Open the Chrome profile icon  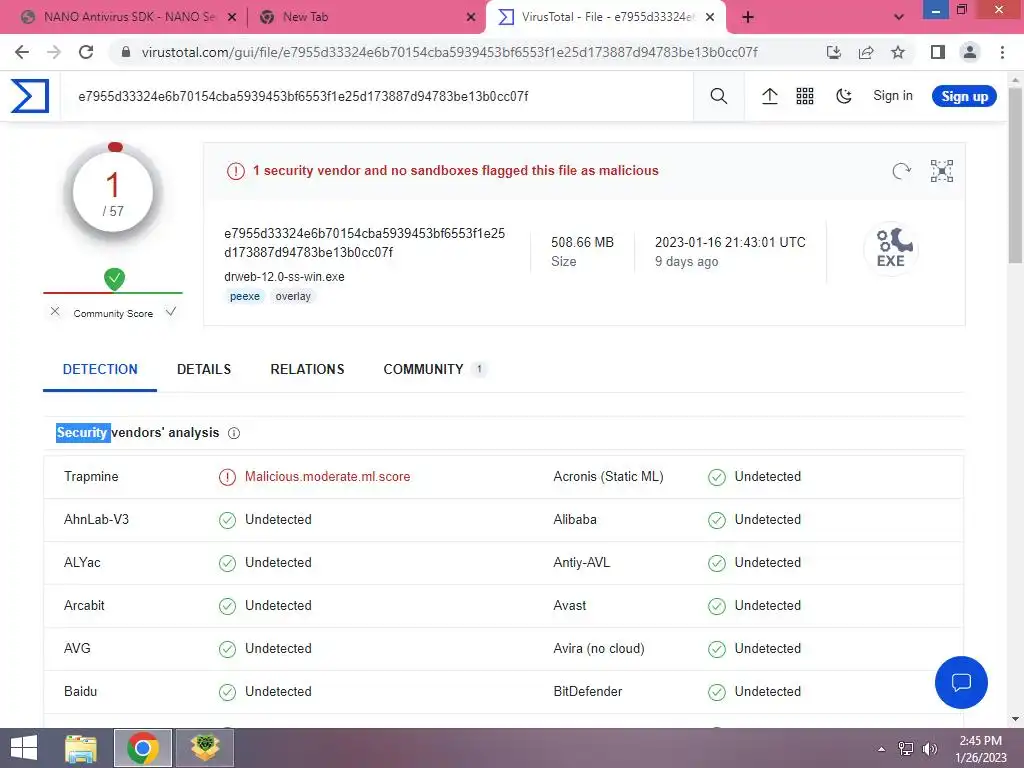(x=970, y=52)
